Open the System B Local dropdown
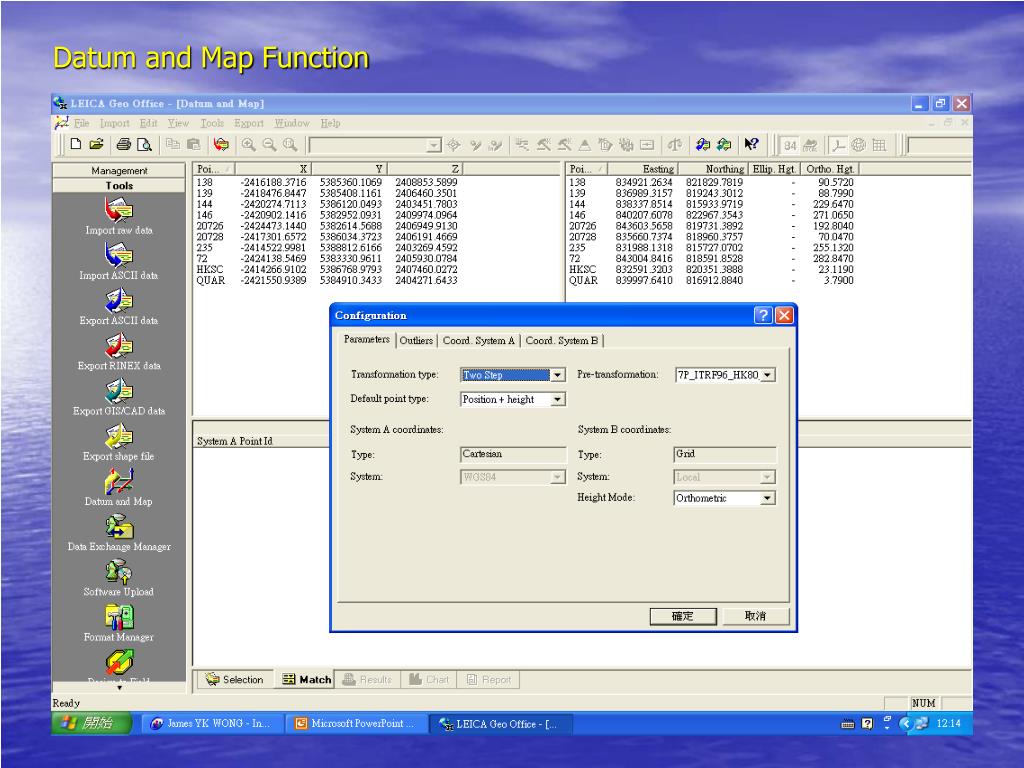This screenshot has width=1024, height=768. (767, 477)
